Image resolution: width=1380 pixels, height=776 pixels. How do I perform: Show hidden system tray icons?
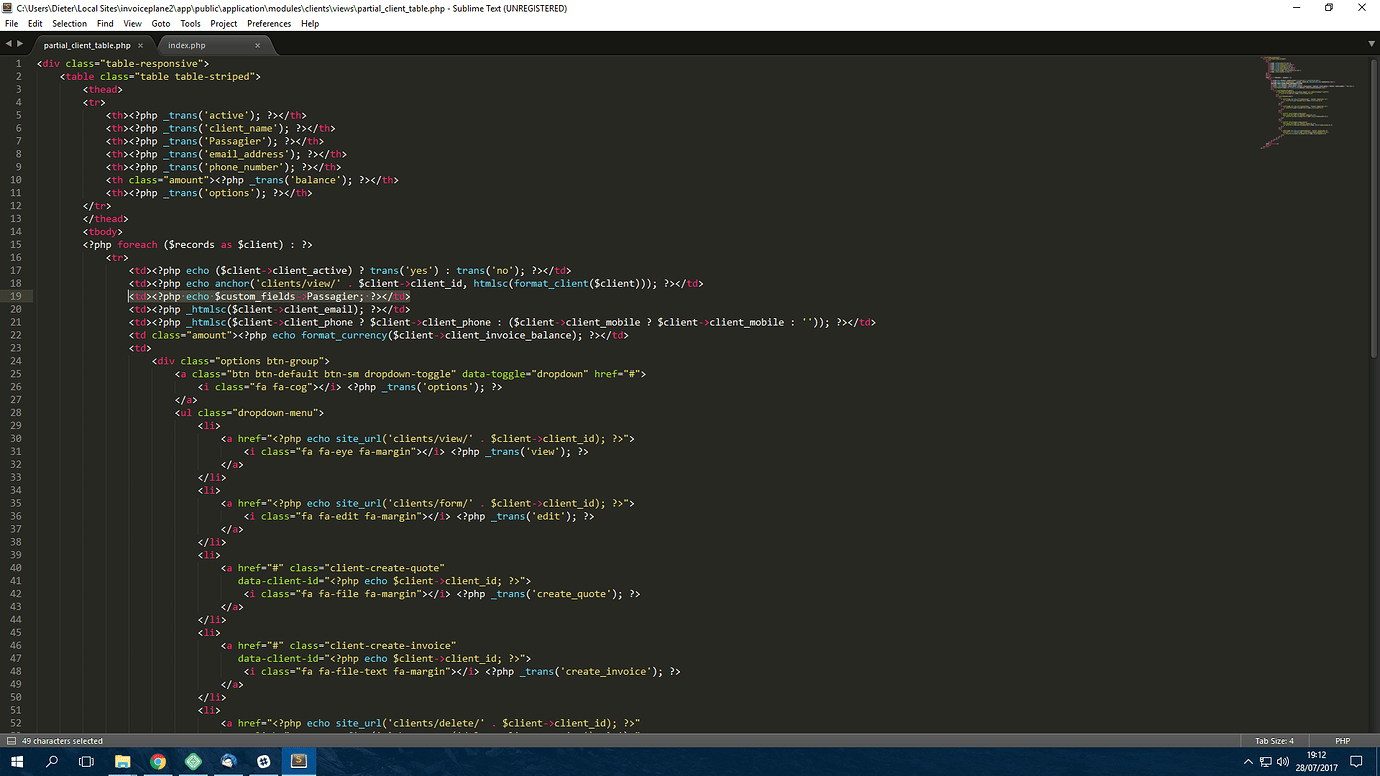click(1247, 762)
